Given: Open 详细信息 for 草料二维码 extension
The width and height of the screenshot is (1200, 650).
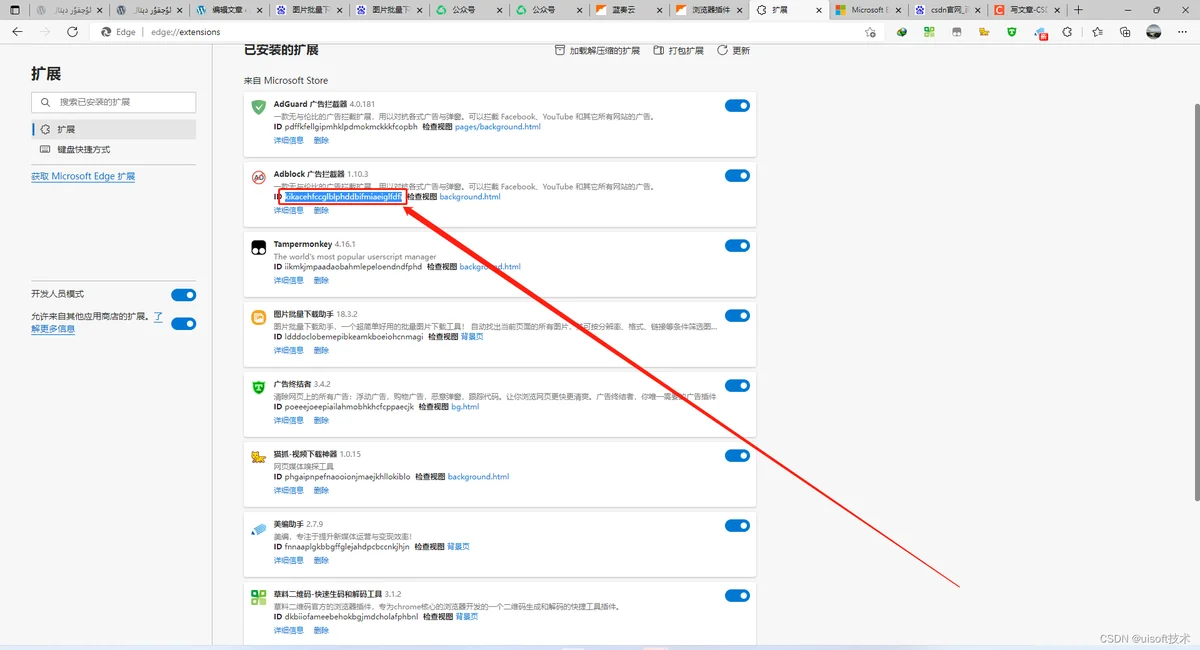Looking at the screenshot, I should coord(289,631).
